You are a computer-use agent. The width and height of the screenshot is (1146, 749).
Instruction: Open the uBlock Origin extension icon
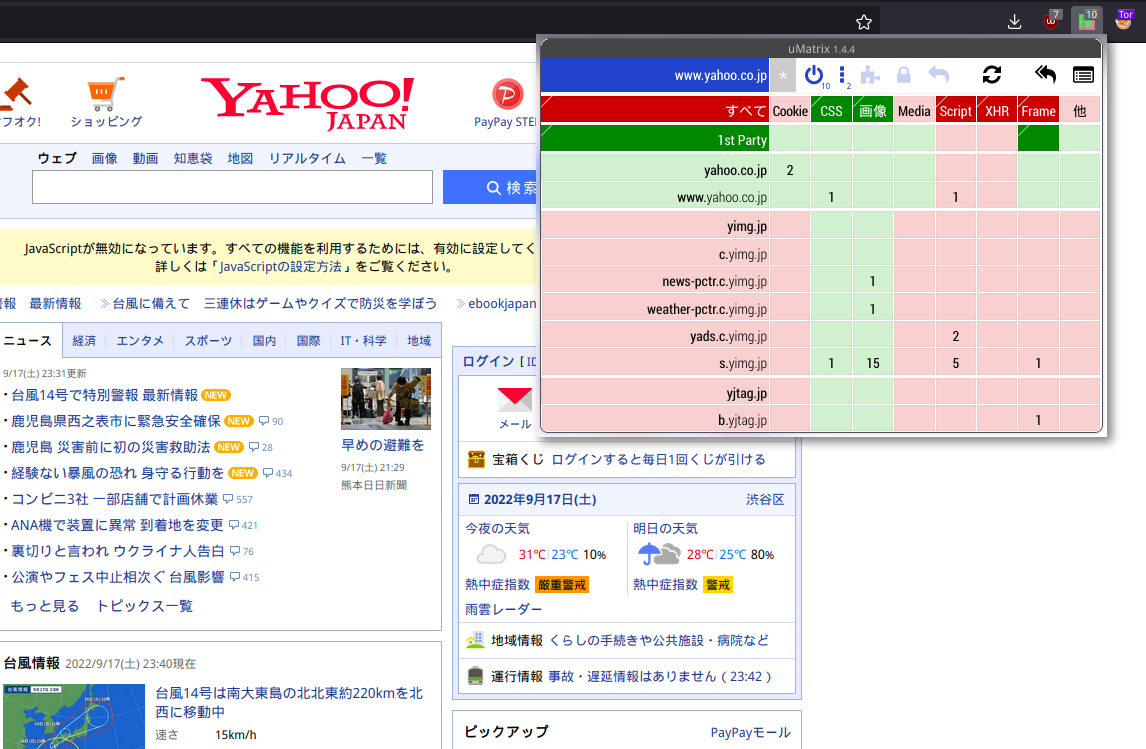point(1052,20)
